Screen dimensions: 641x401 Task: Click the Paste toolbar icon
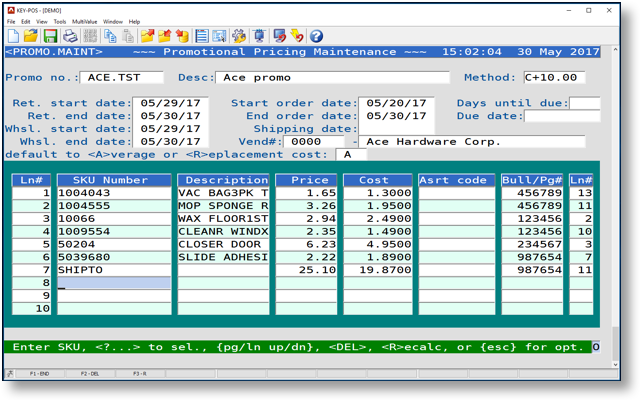[128, 36]
